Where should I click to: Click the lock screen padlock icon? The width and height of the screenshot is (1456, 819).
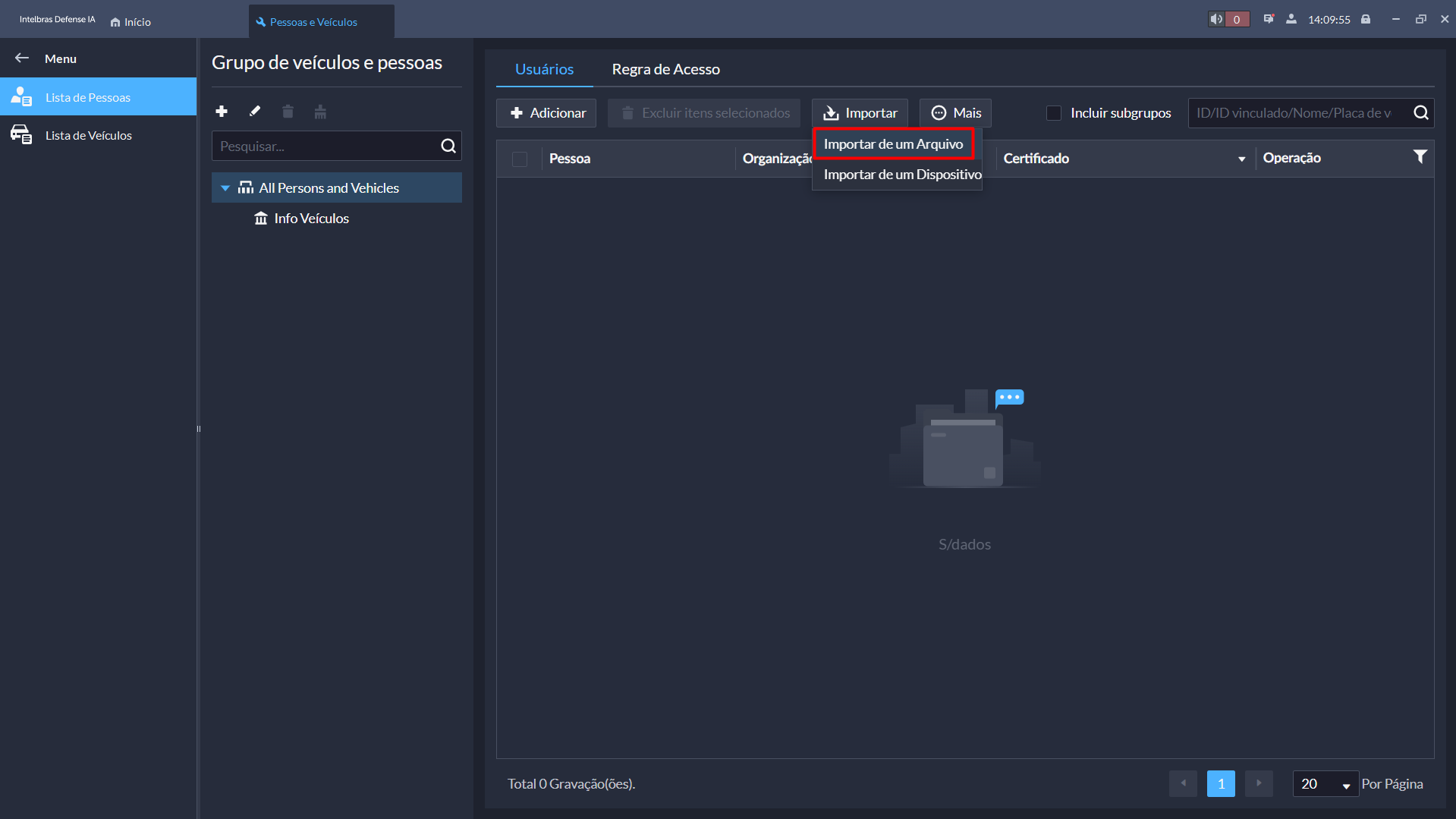click(x=1366, y=20)
